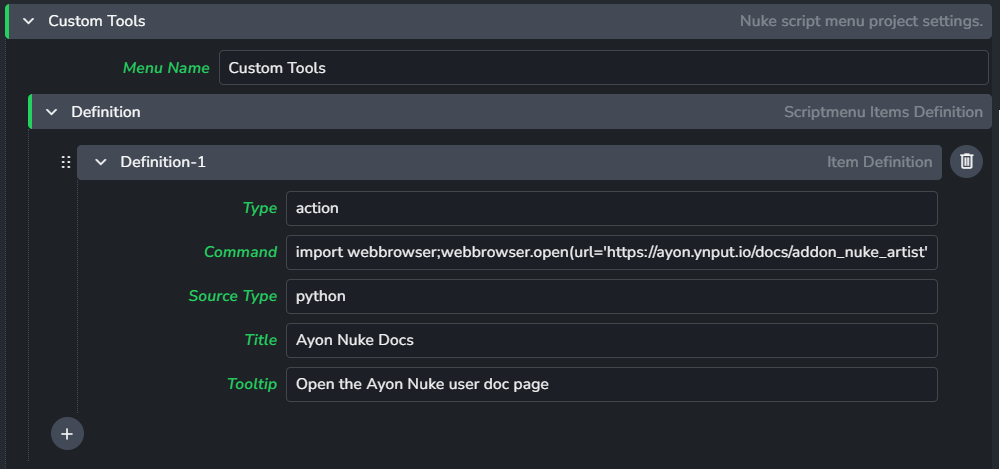Delete Definition-1 using the trash icon
This screenshot has height=469, width=1000.
(966, 161)
